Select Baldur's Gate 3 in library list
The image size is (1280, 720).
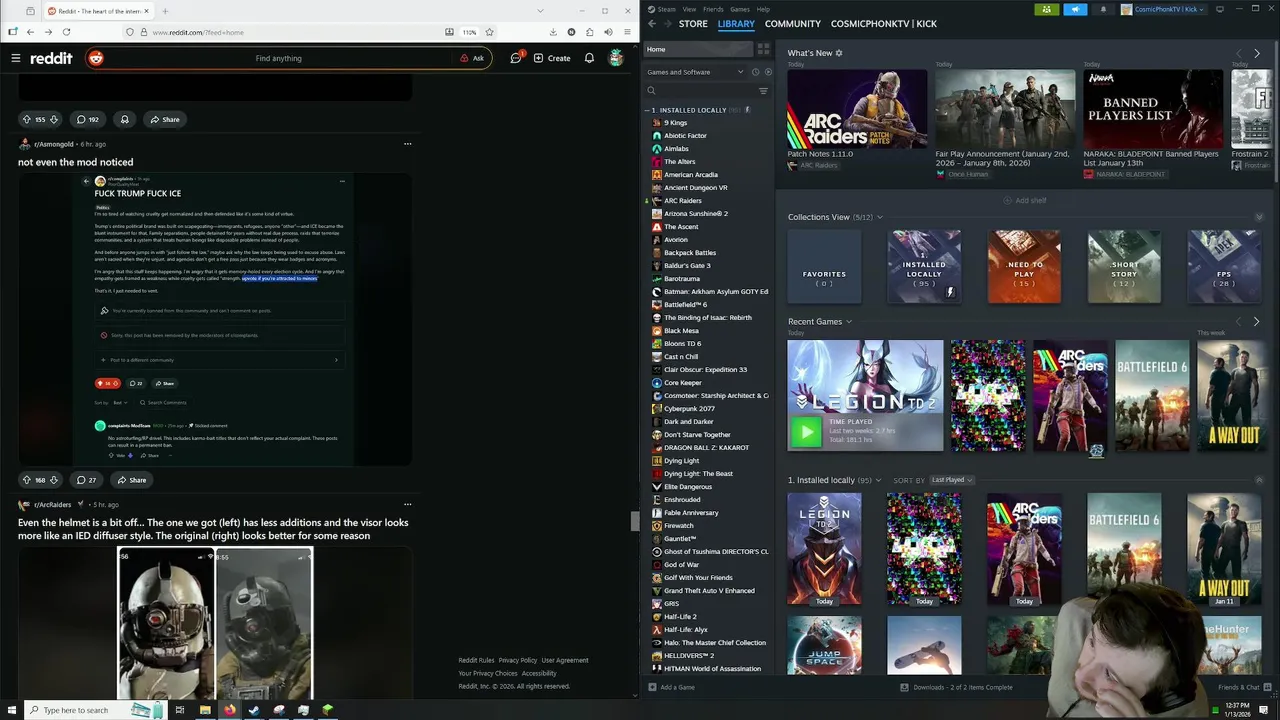[x=687, y=266]
